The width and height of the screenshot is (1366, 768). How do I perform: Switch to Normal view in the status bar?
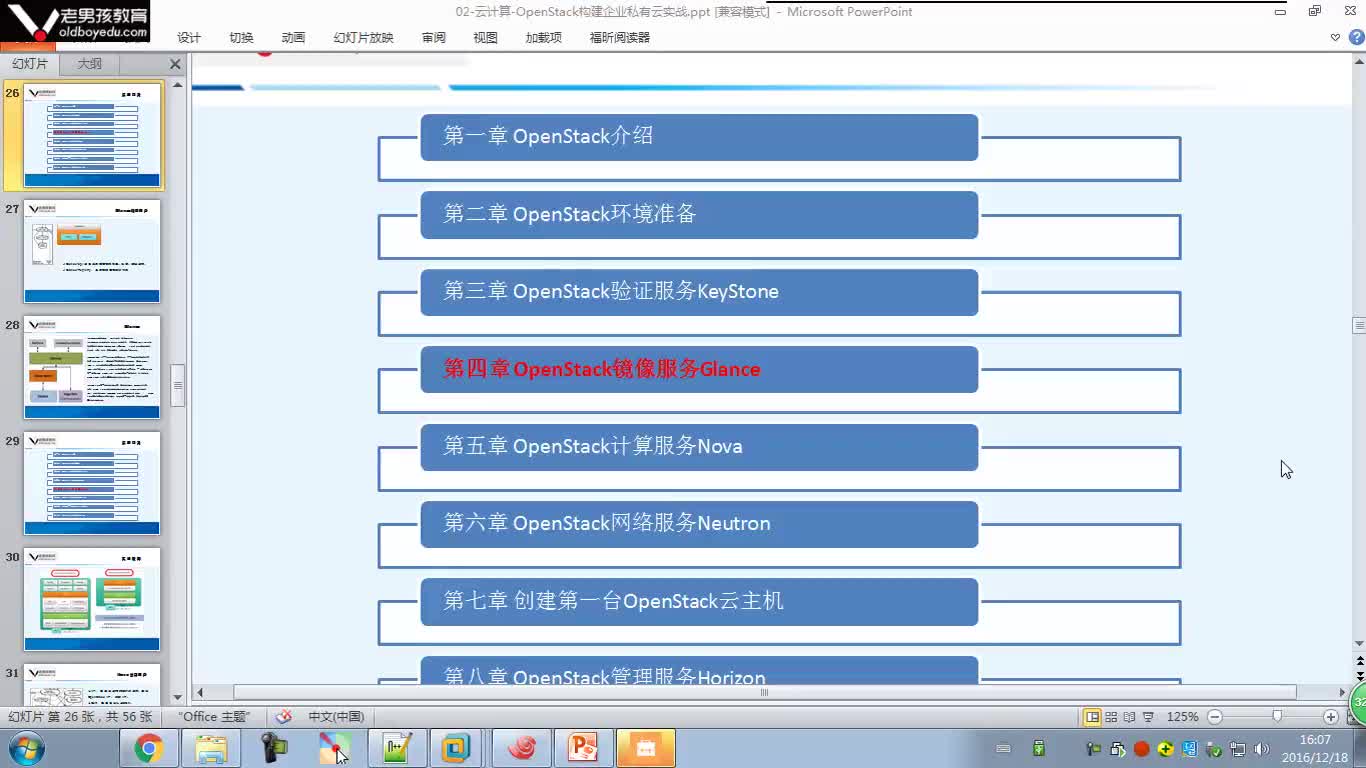pyautogui.click(x=1092, y=716)
